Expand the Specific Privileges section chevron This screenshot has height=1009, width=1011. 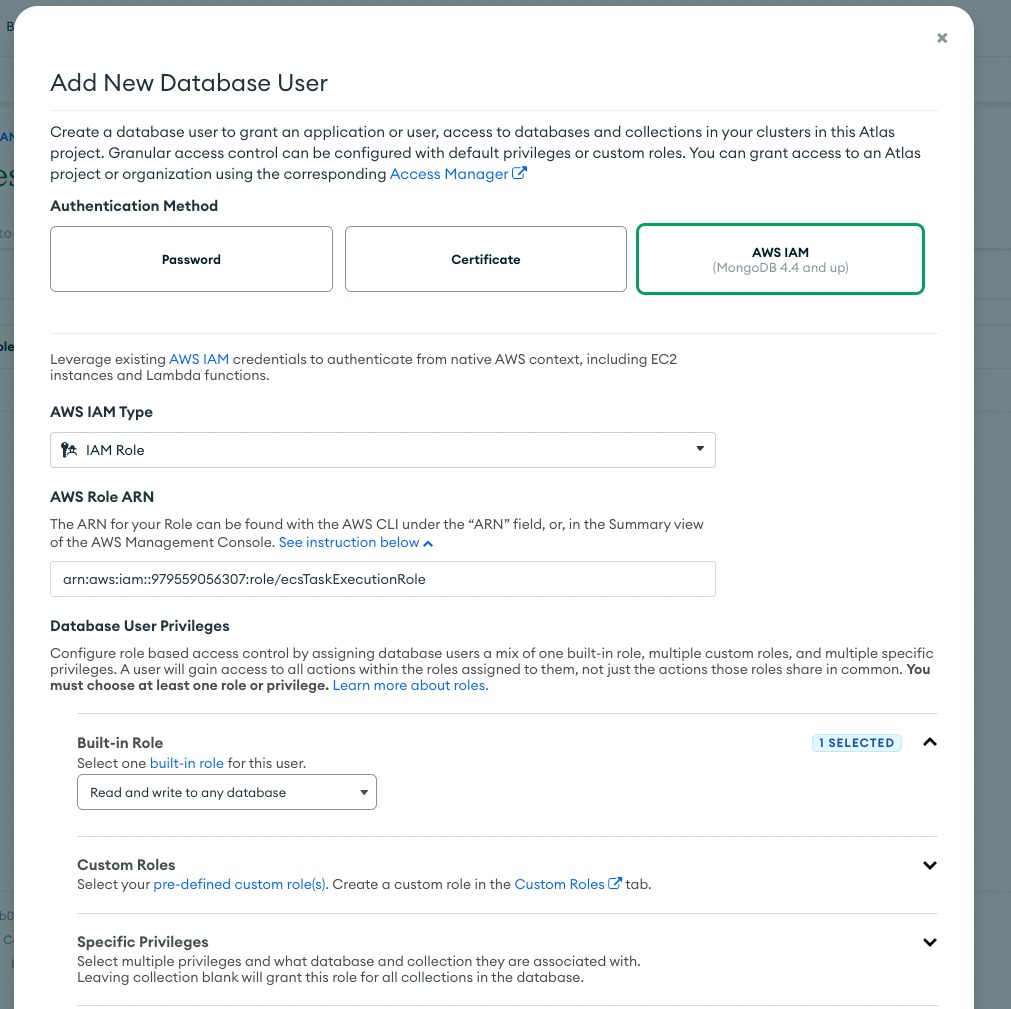930,942
